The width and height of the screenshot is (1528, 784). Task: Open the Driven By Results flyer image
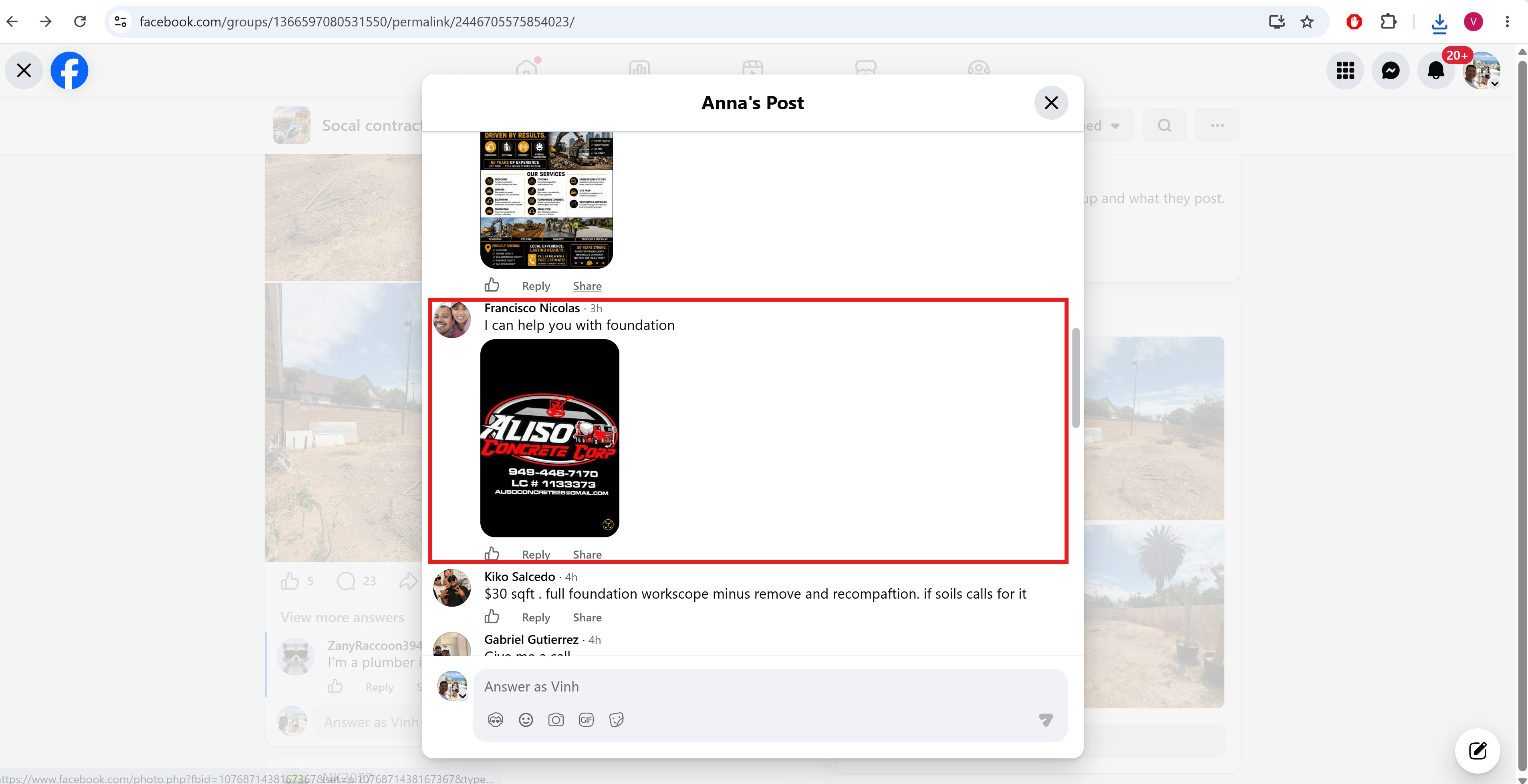546,200
